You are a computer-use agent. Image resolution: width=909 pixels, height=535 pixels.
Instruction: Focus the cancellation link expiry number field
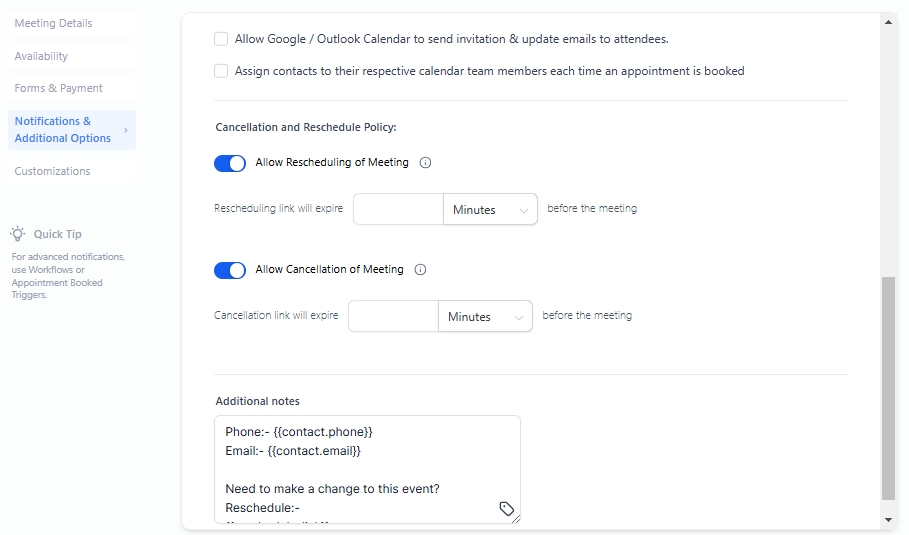point(393,317)
